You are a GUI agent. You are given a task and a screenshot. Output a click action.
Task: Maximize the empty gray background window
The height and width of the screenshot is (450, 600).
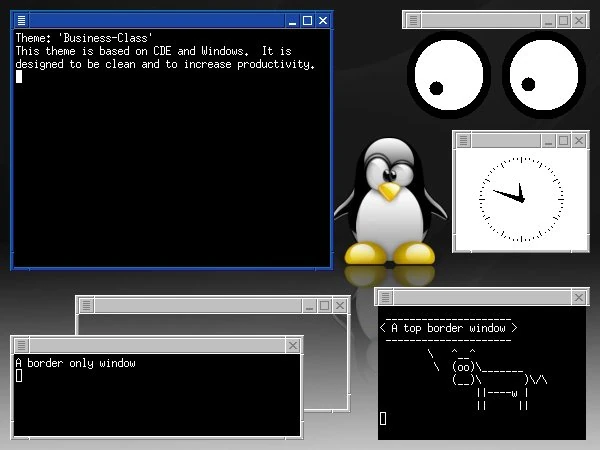pyautogui.click(x=324, y=305)
